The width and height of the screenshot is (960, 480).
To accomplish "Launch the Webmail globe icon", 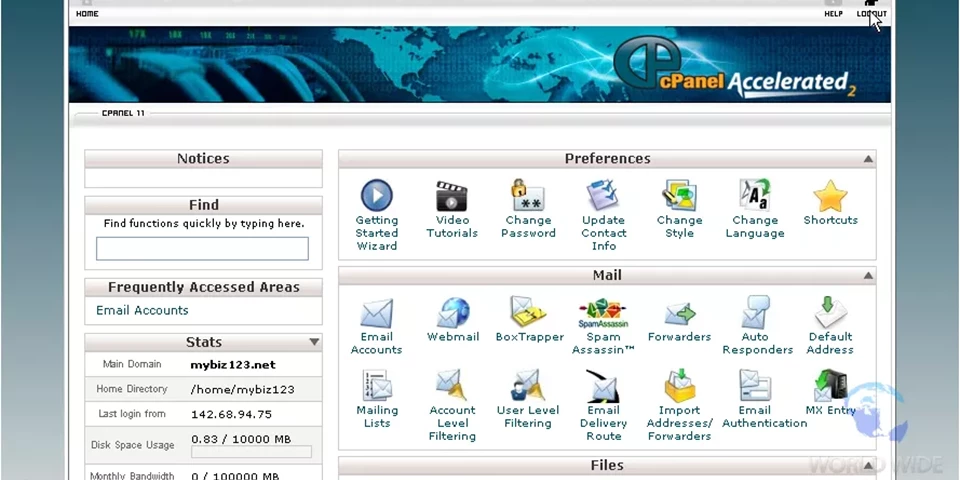I will (x=452, y=313).
